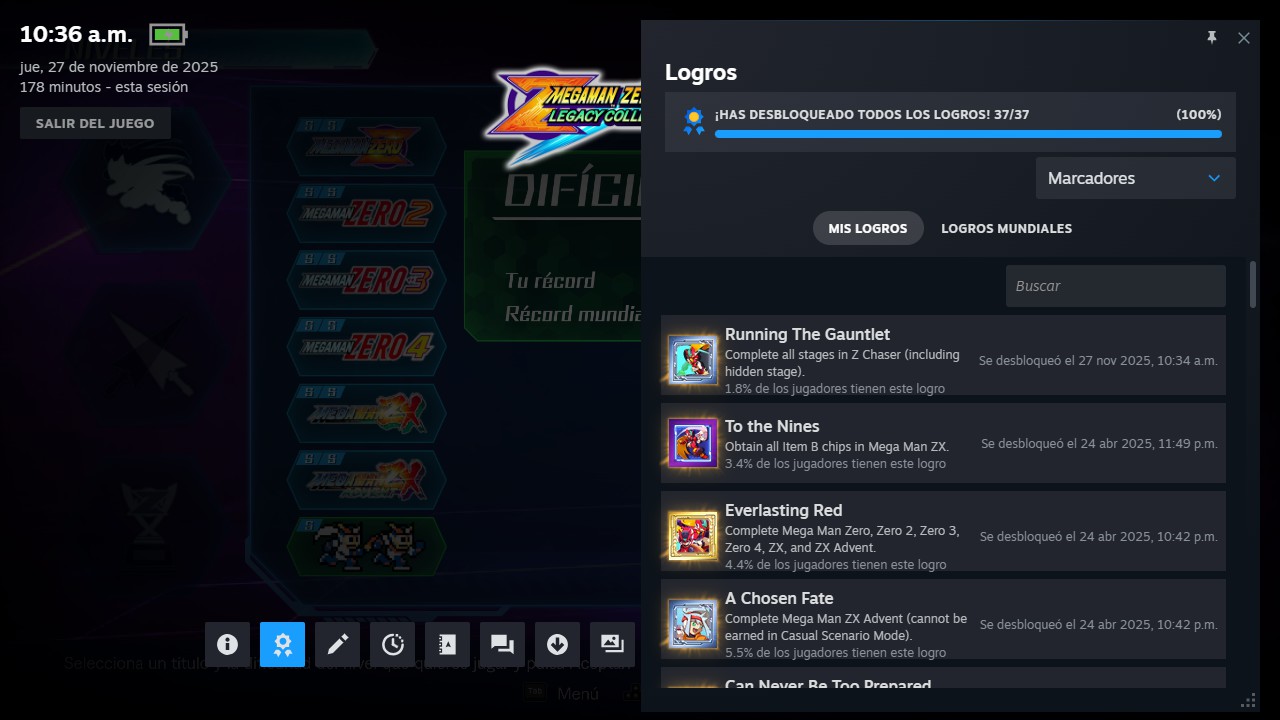This screenshot has width=1280, height=720.
Task: Open the guides book icon
Action: tap(447, 644)
